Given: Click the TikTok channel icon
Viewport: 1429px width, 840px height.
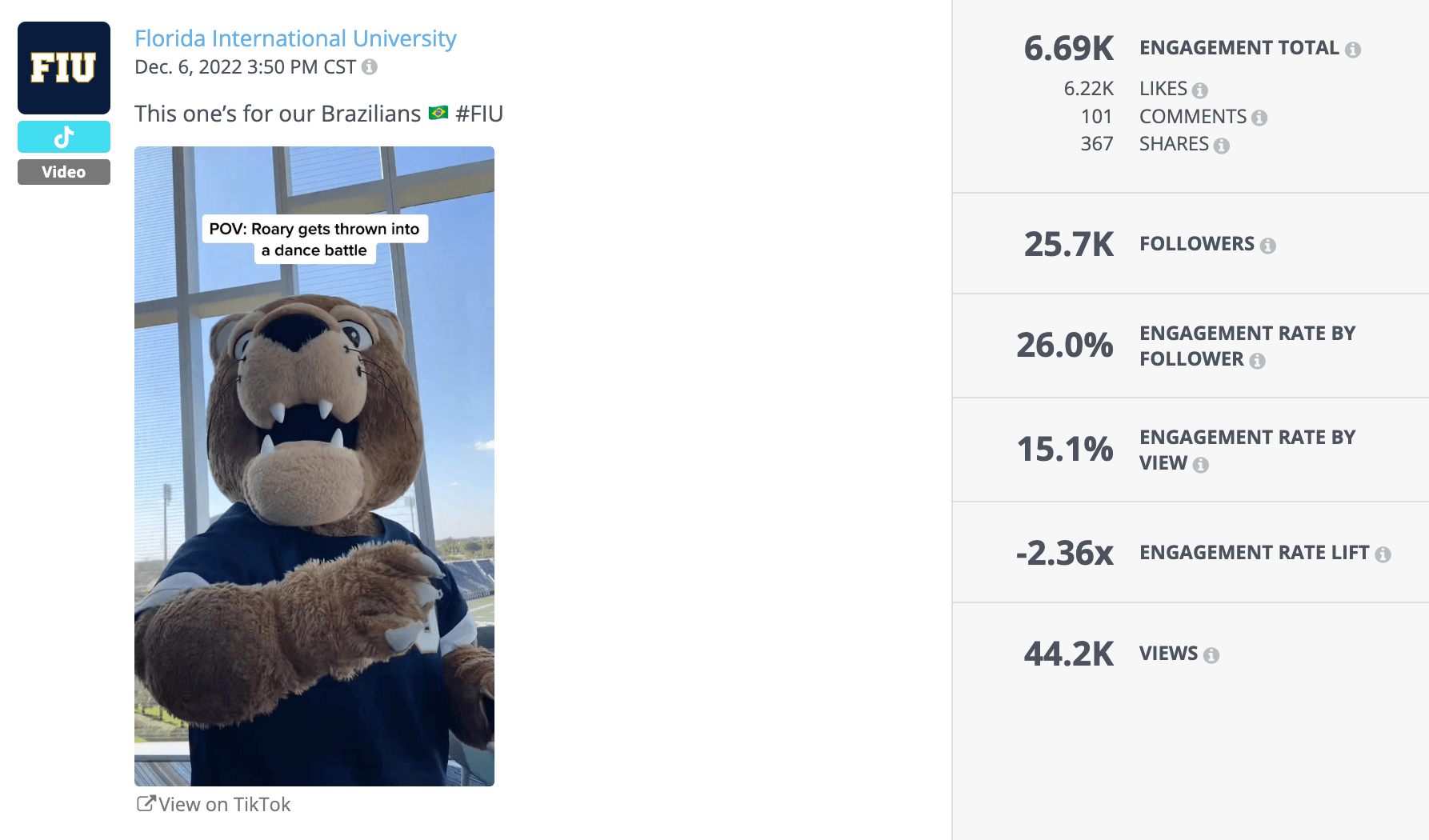Looking at the screenshot, I should click(63, 136).
